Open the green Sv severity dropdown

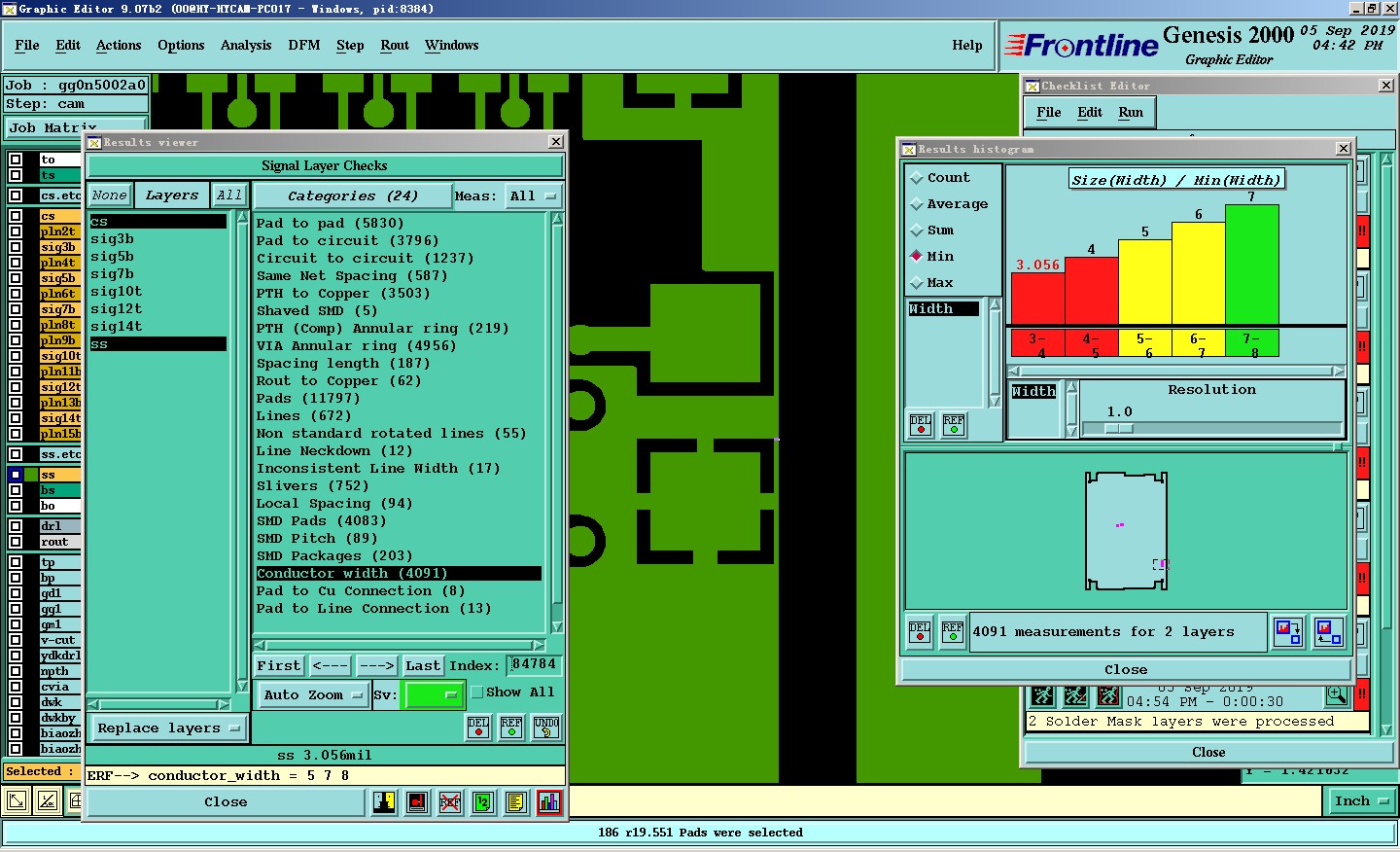(x=434, y=694)
